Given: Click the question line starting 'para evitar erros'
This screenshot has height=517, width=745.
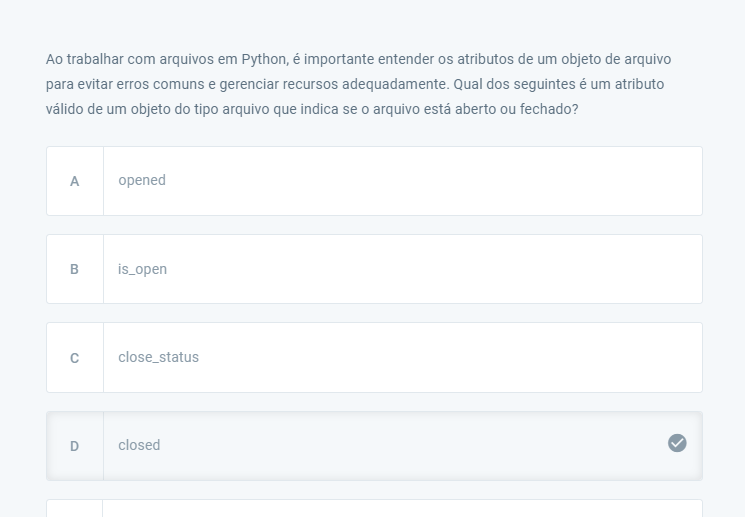Looking at the screenshot, I should pyautogui.click(x=355, y=84).
